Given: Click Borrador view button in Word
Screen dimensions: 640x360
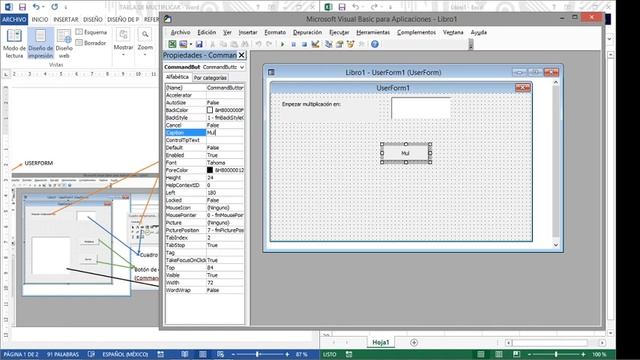Looking at the screenshot, I should tap(91, 43).
